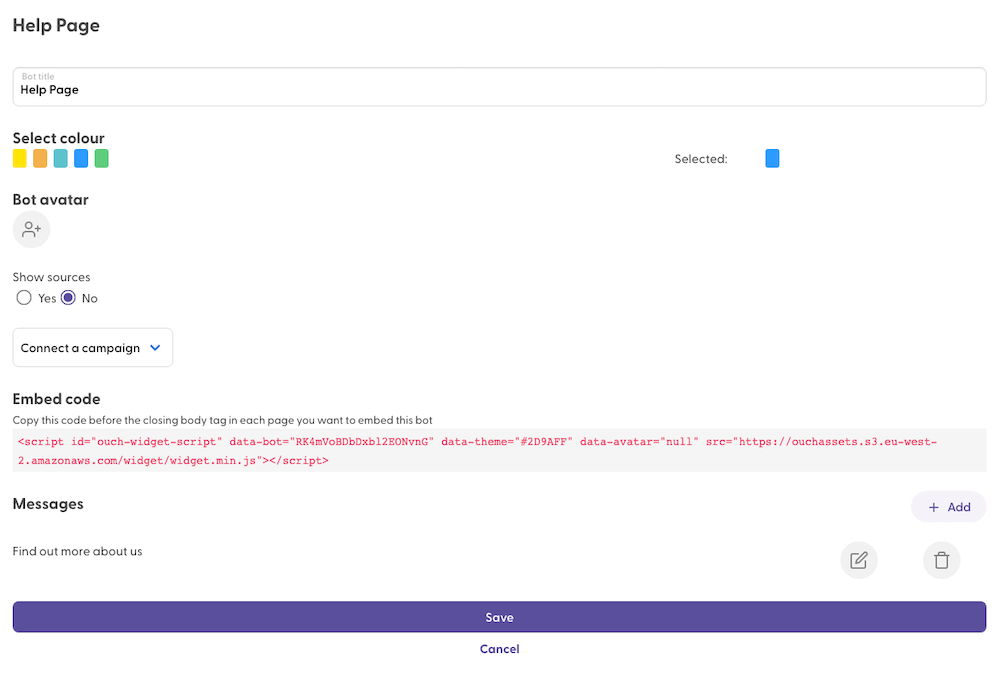Click the Embed code instructions text
Screen dimensions: 1000x676
(x=223, y=420)
